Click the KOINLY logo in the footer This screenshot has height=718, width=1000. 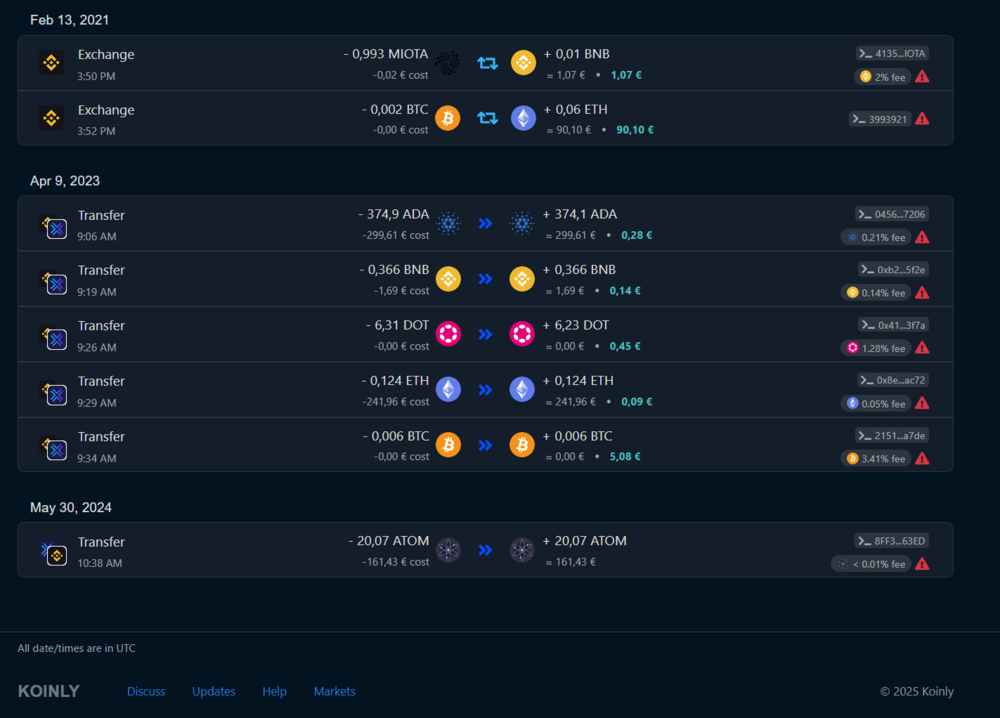pos(48,691)
